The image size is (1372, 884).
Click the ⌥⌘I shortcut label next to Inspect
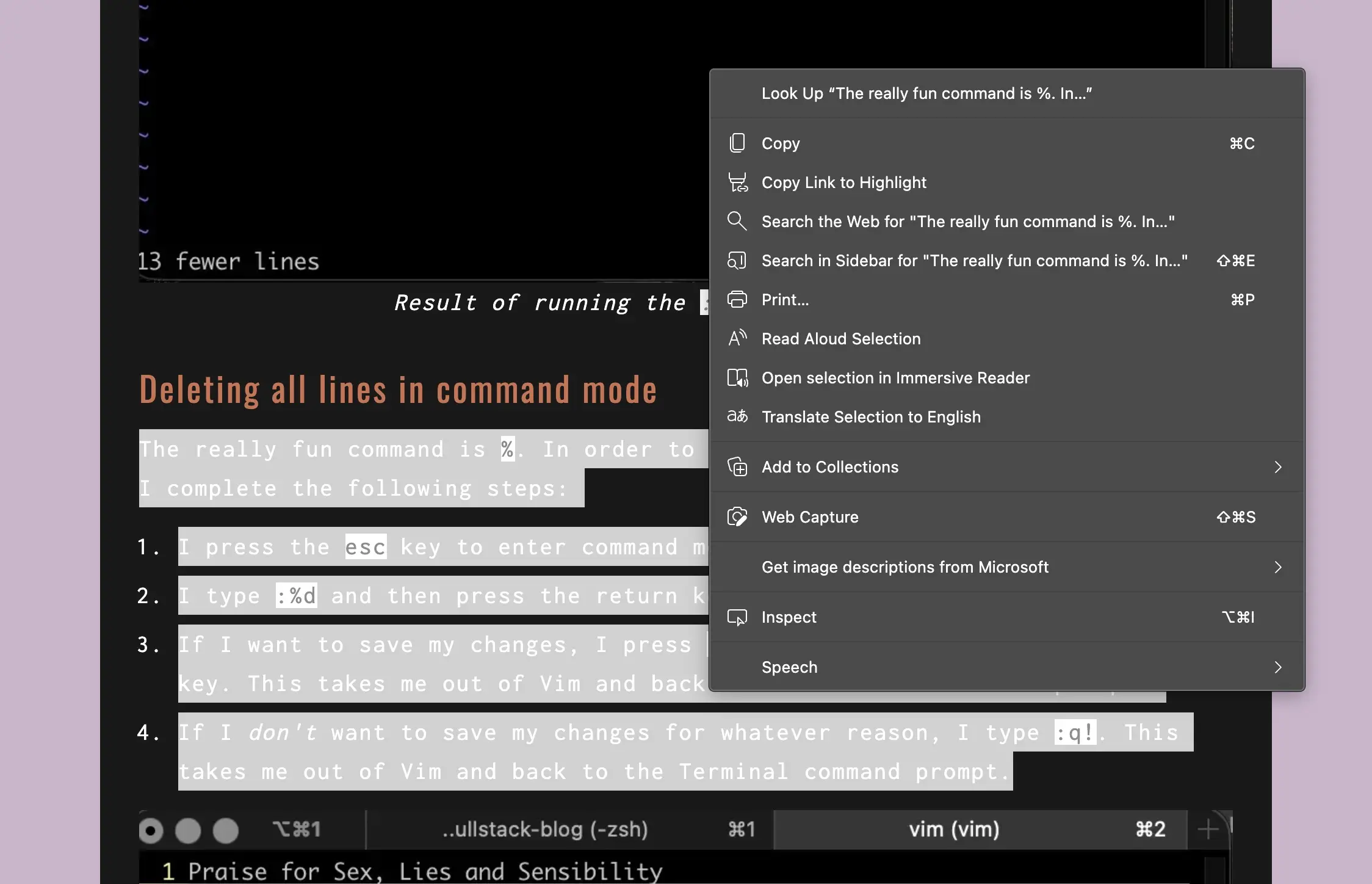point(1238,617)
